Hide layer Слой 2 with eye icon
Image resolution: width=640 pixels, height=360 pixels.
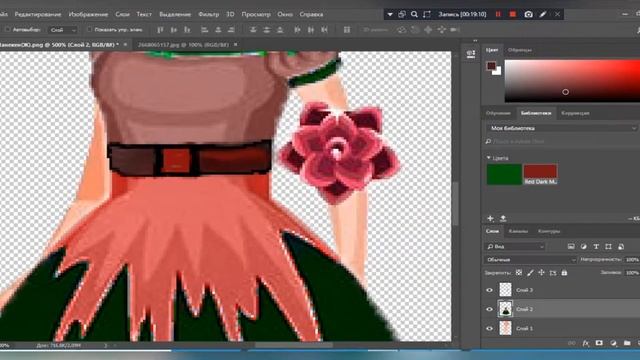[x=489, y=309]
